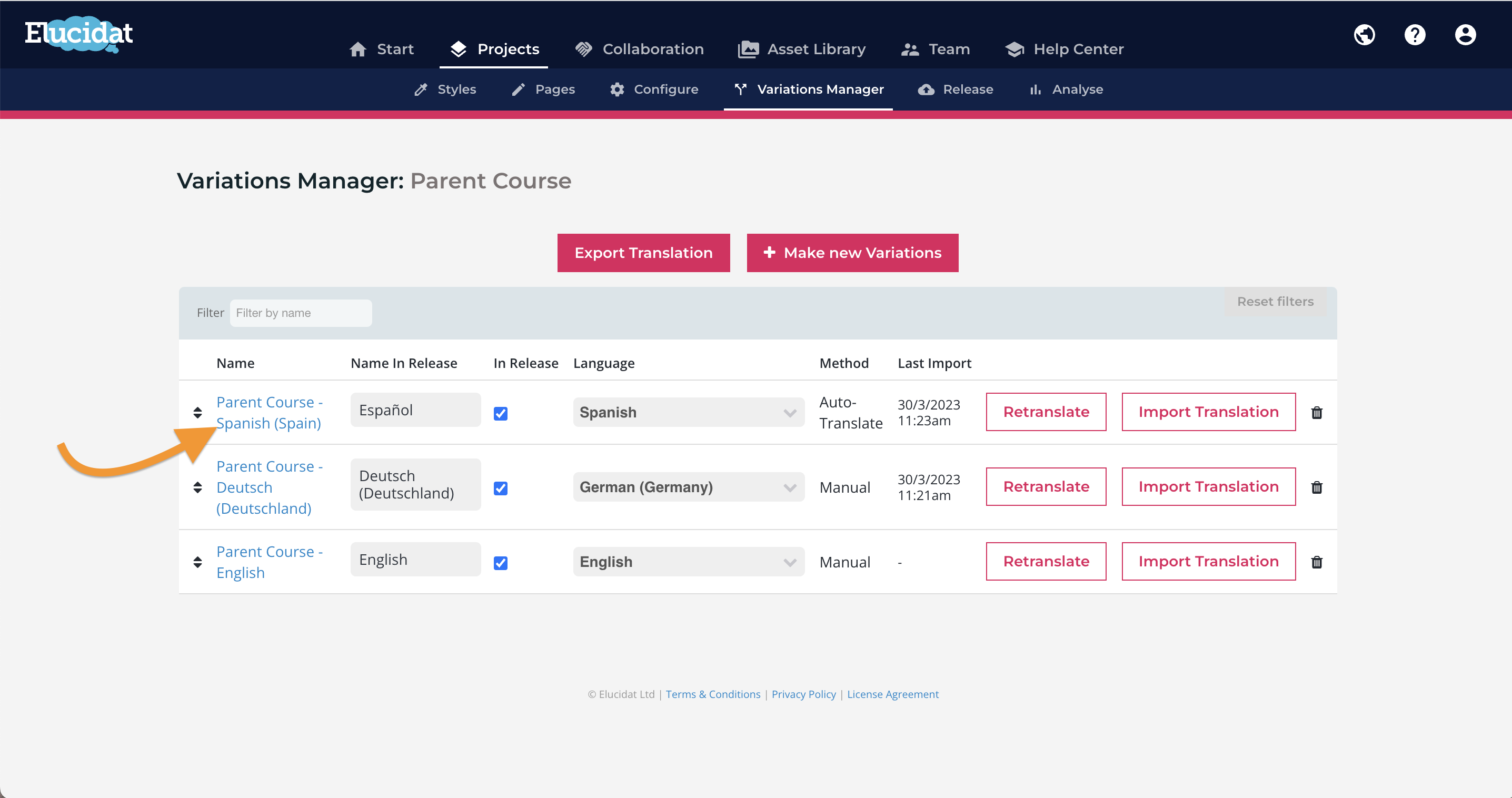Open the Release sub-tab
Image resolution: width=1512 pixels, height=798 pixels.
tap(956, 90)
